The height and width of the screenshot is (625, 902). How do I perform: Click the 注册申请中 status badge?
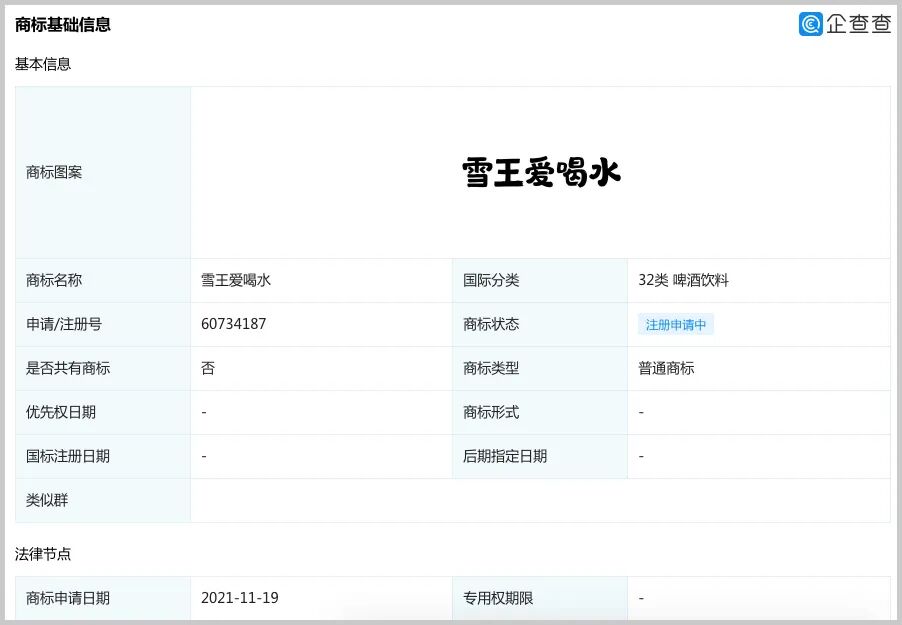(675, 325)
